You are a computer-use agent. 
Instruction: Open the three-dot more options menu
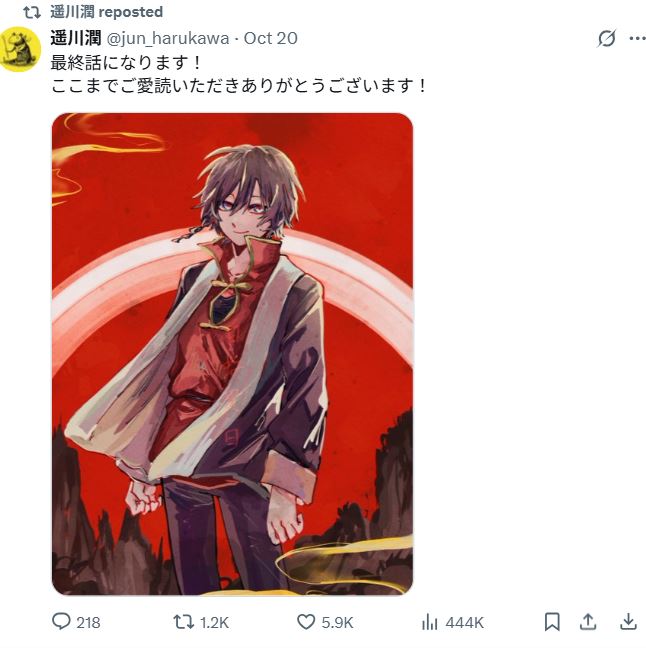point(637,38)
